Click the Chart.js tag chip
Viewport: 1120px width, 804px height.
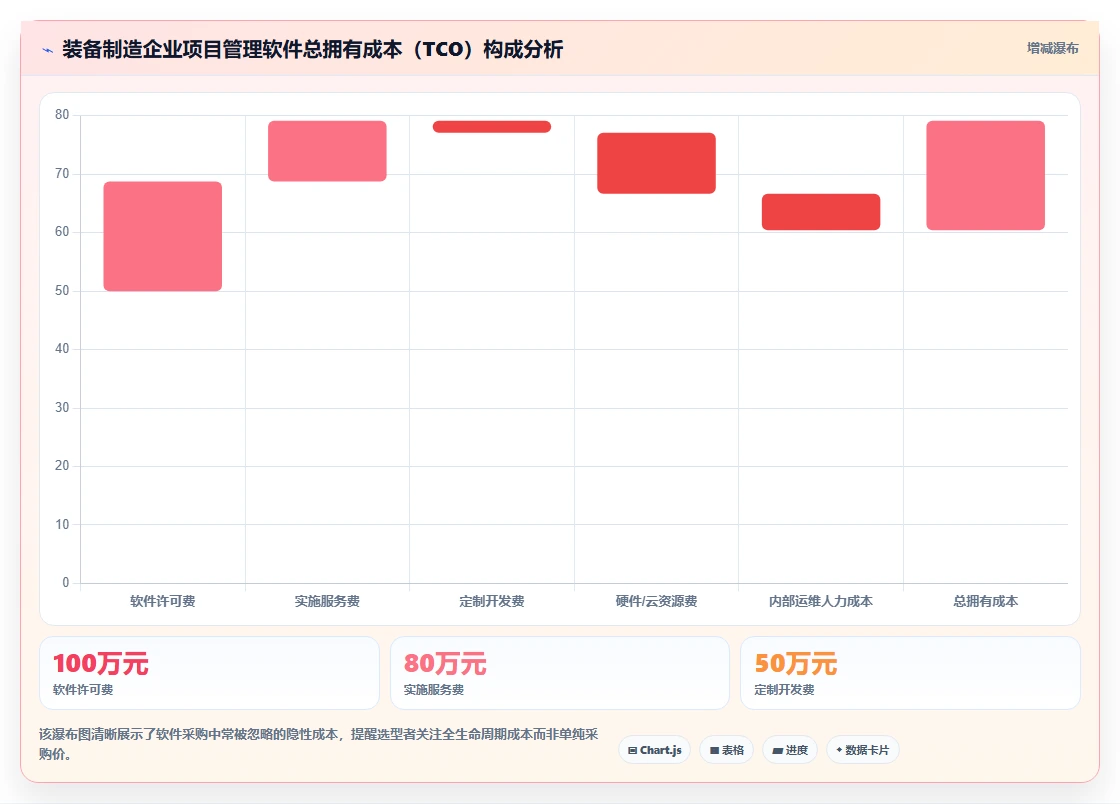coord(654,750)
